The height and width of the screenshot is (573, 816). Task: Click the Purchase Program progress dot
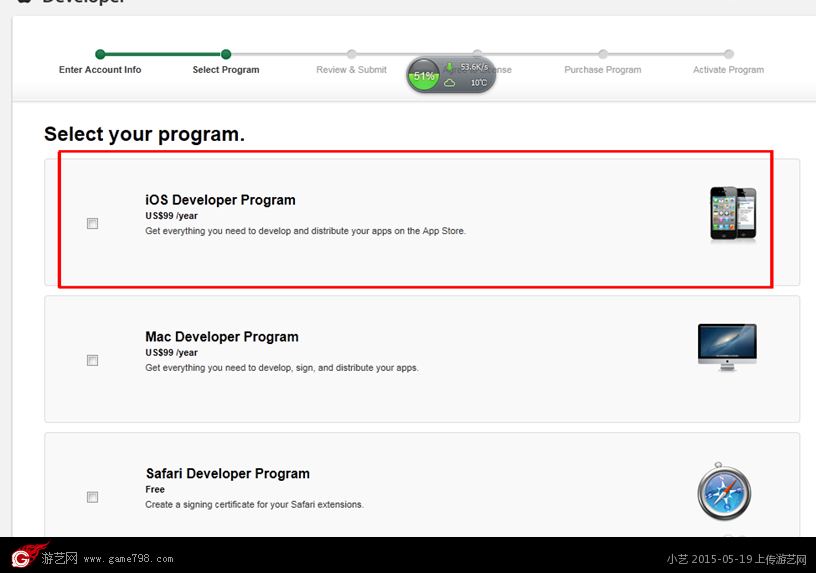tap(603, 54)
